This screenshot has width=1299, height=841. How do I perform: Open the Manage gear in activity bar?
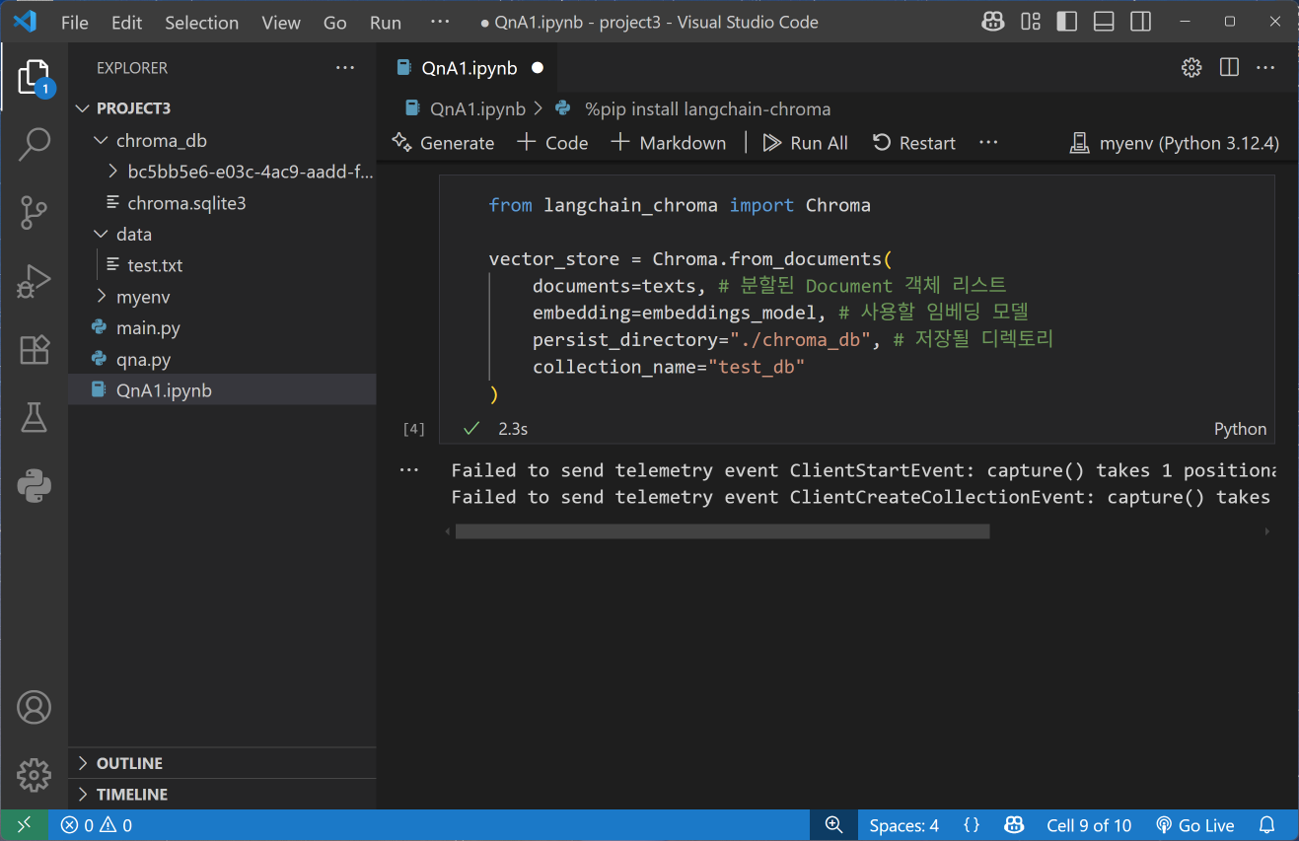pos(34,775)
